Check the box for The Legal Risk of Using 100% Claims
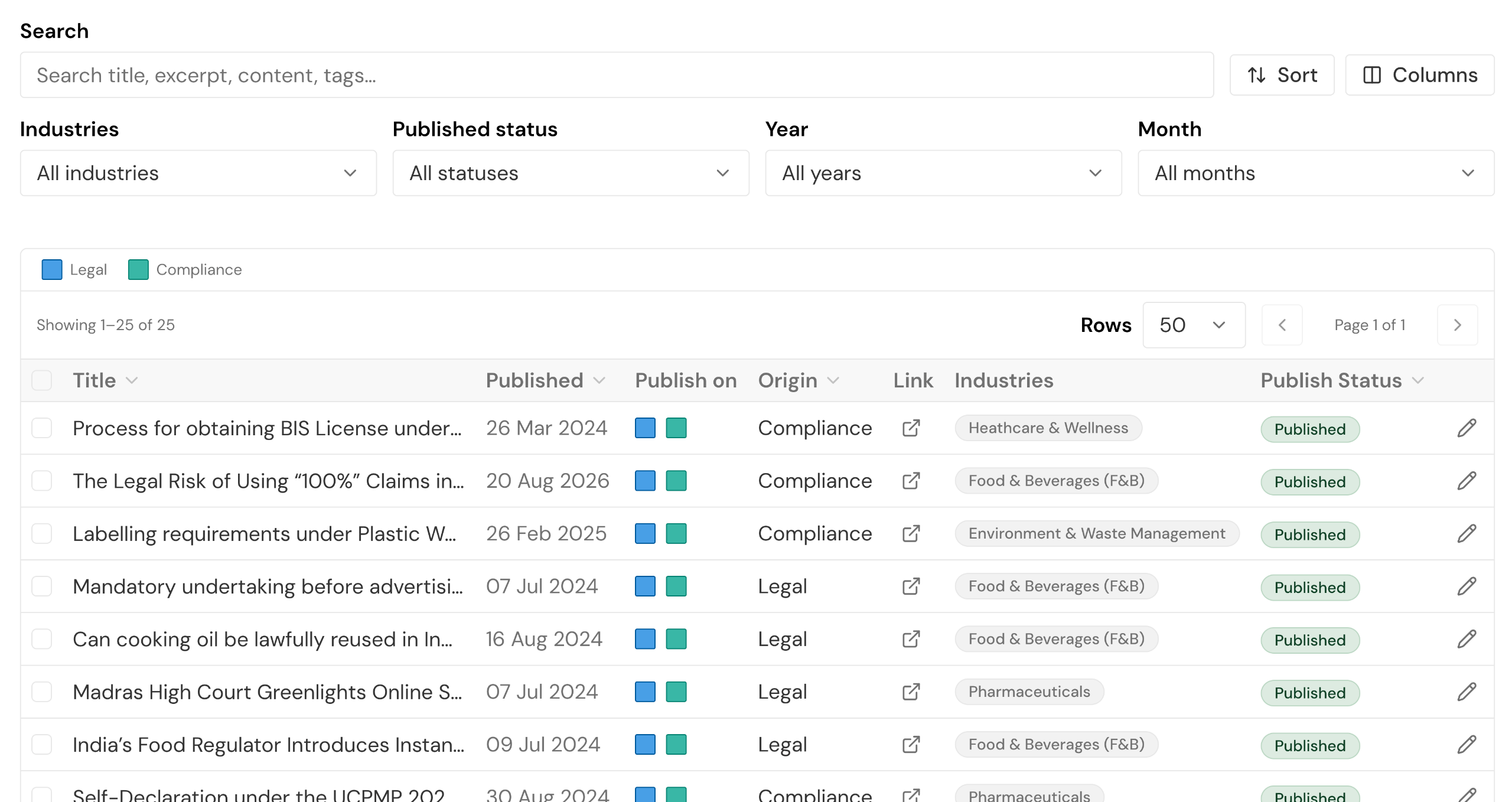Image resolution: width=1512 pixels, height=802 pixels. click(x=42, y=481)
